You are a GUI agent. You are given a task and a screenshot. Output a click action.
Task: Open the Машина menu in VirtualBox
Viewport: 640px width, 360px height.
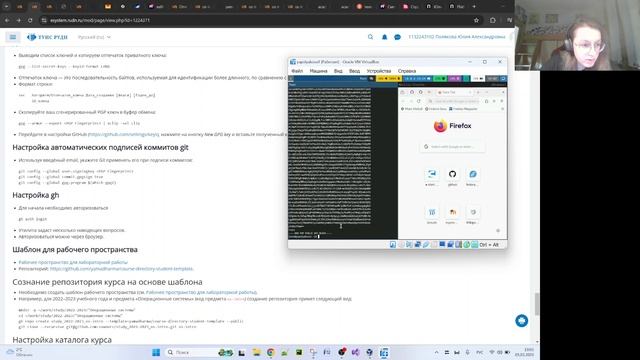(318, 71)
